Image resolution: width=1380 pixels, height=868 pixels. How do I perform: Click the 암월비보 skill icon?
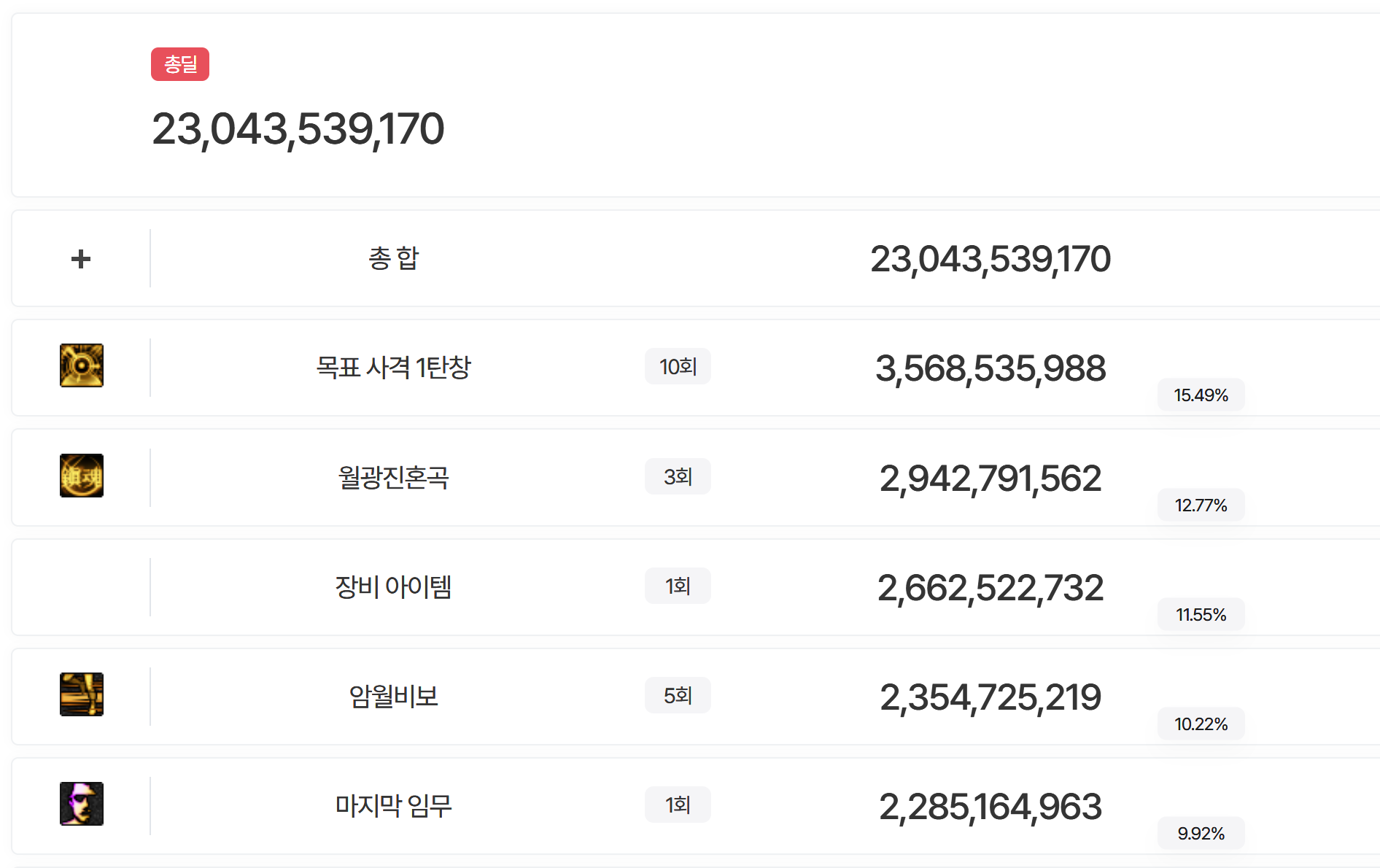pyautogui.click(x=82, y=694)
